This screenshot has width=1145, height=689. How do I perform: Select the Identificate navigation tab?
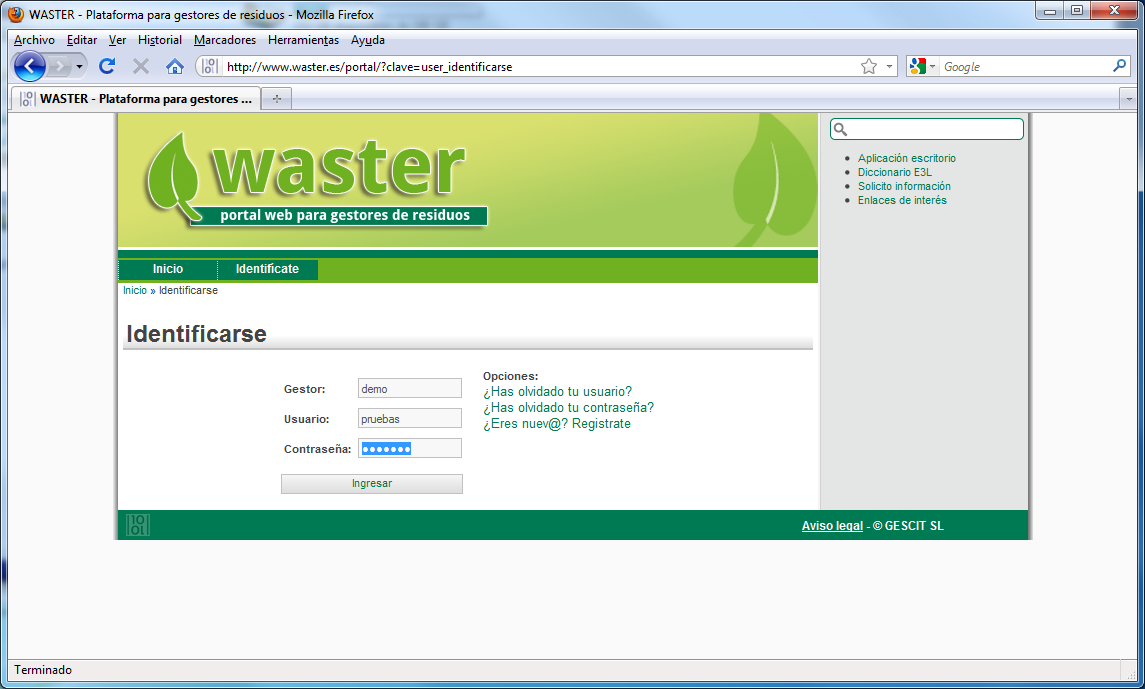[x=267, y=269]
